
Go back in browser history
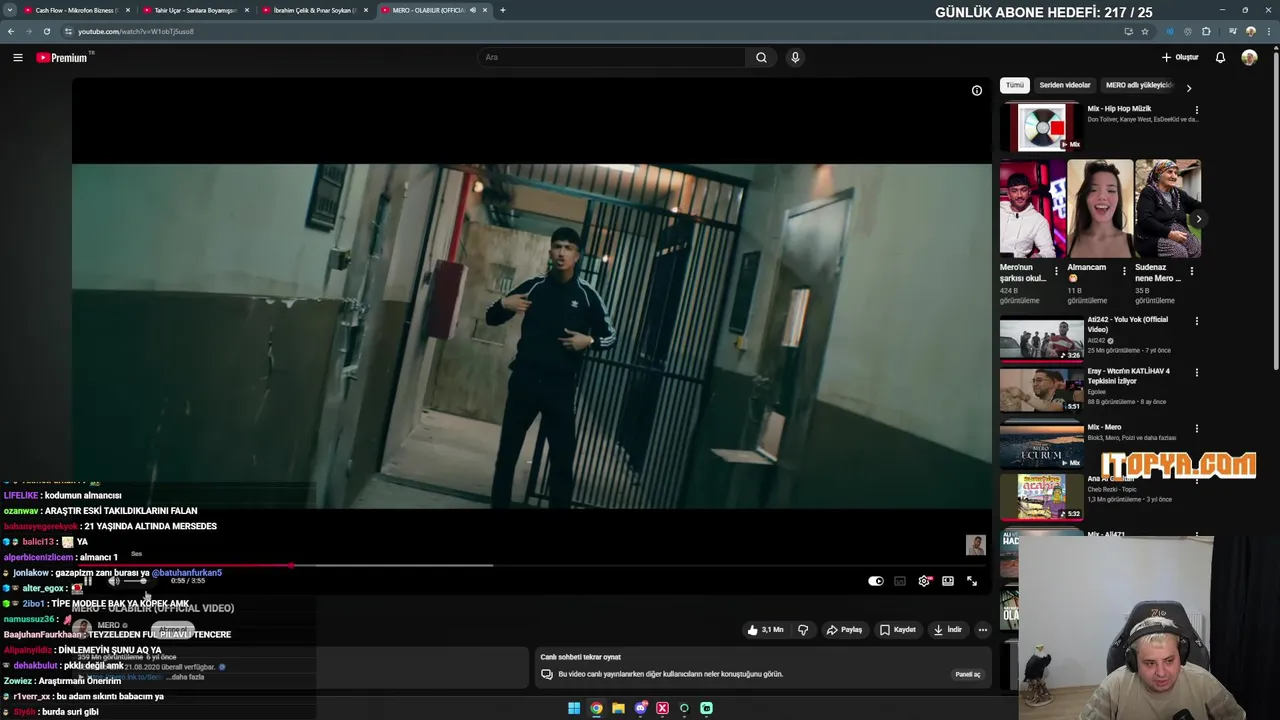[11, 31]
